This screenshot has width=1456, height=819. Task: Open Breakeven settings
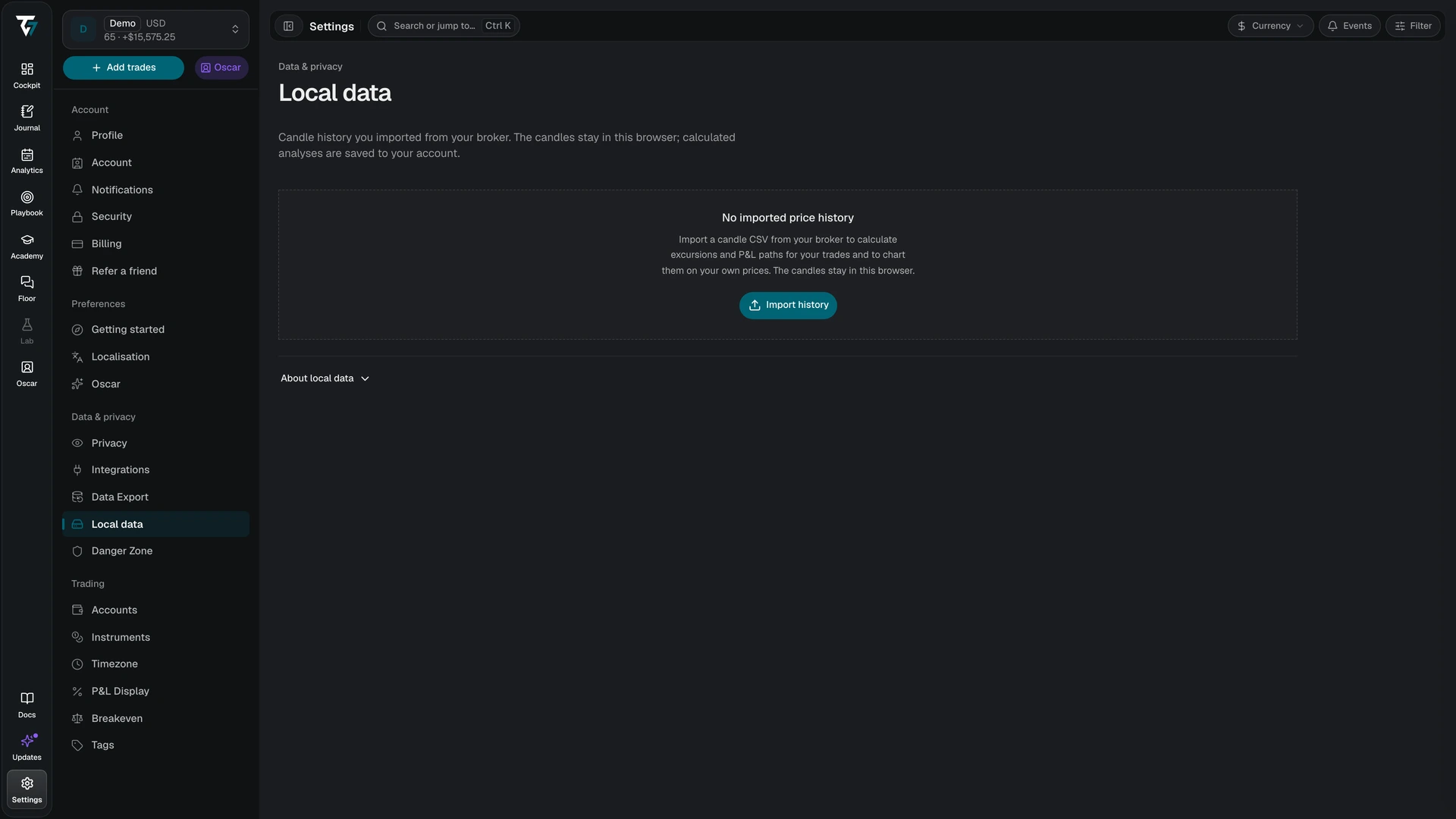pyautogui.click(x=155, y=718)
